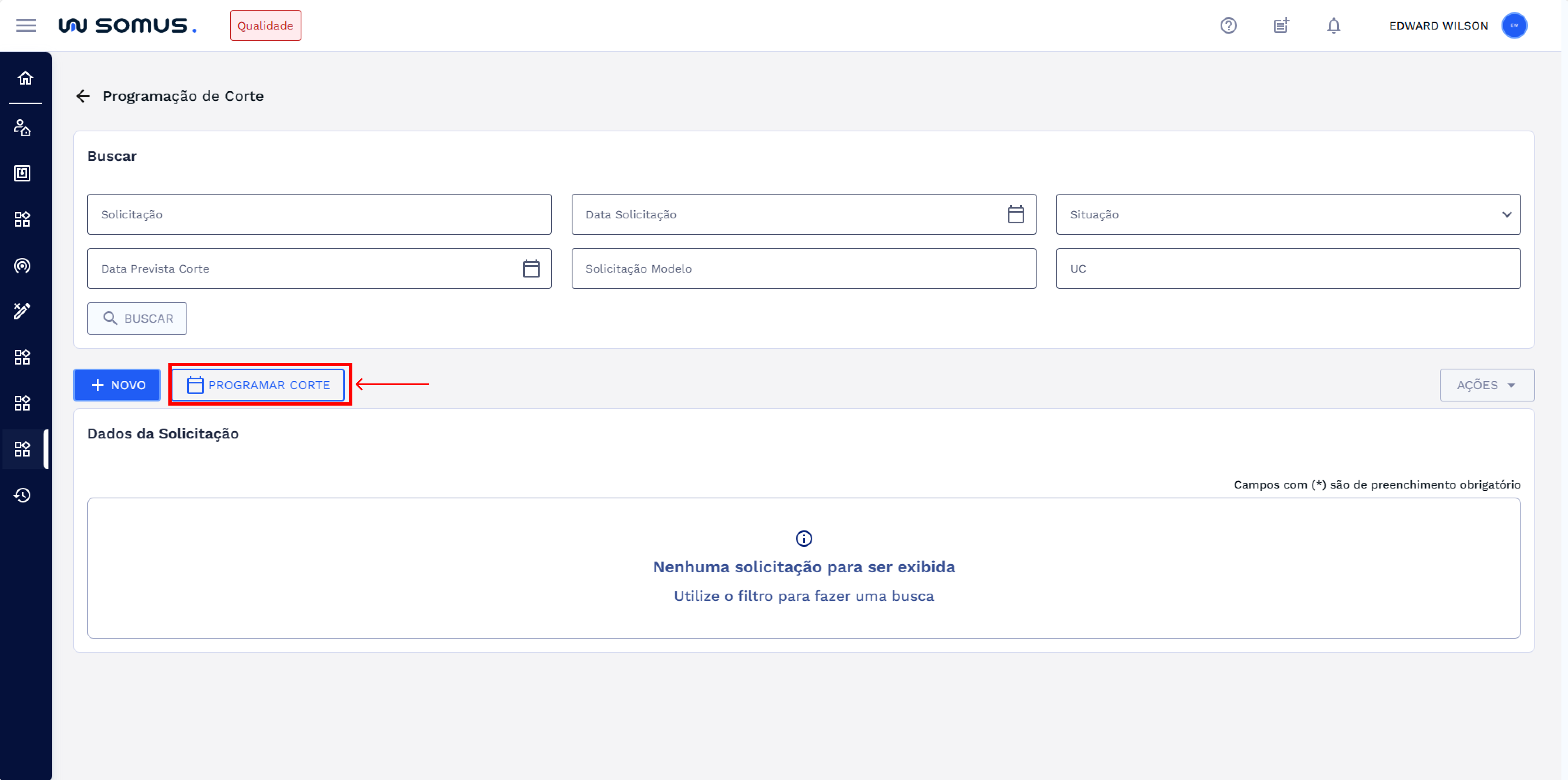
Task: Click the Solicitação Modelo input field
Action: pos(803,268)
